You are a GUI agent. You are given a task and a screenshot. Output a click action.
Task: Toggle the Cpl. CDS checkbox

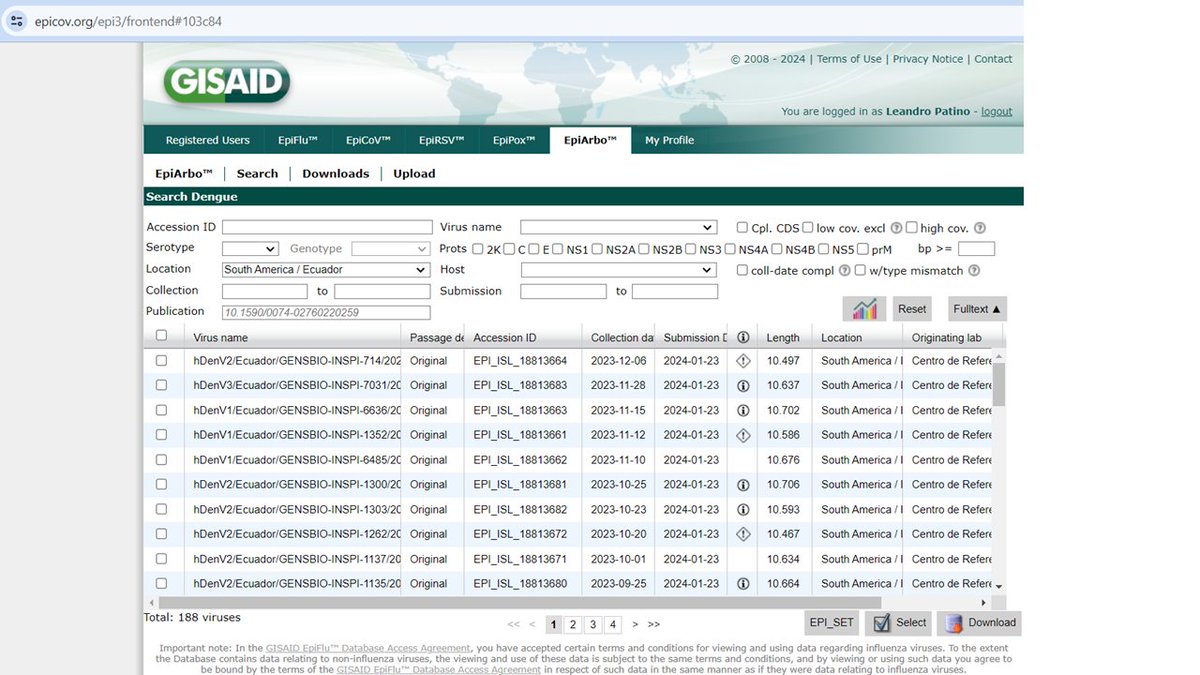click(x=742, y=228)
